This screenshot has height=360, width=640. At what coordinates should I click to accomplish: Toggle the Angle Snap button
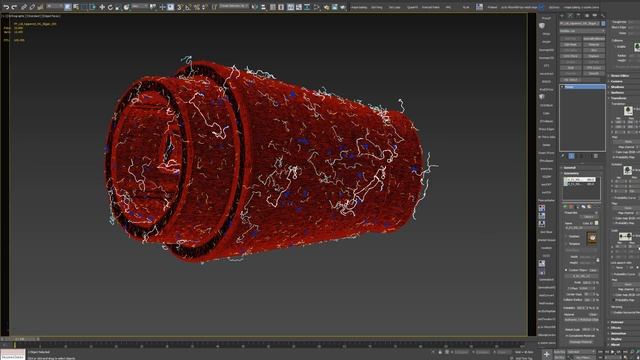[188, 7]
